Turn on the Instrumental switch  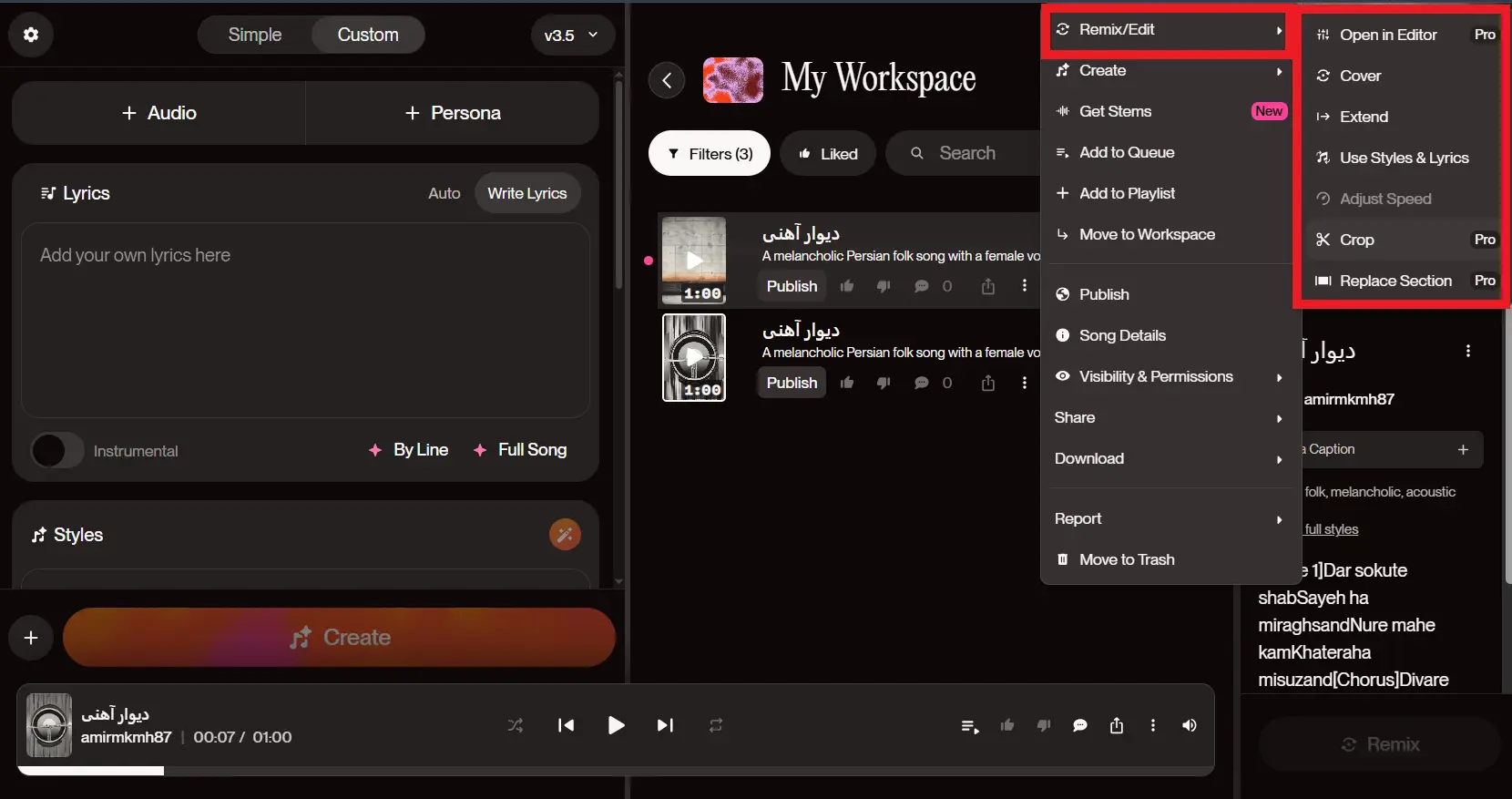click(x=57, y=451)
